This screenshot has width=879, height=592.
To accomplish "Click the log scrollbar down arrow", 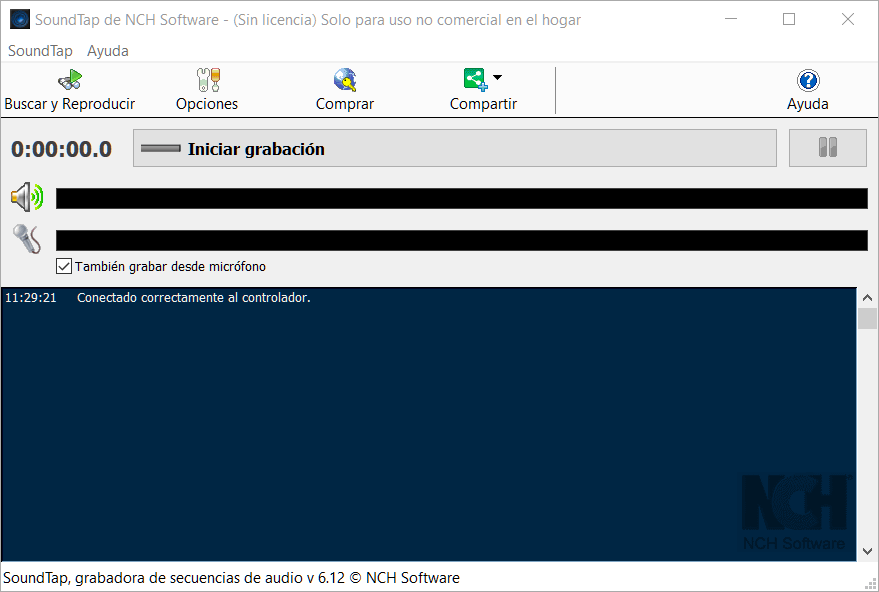I will tap(867, 552).
